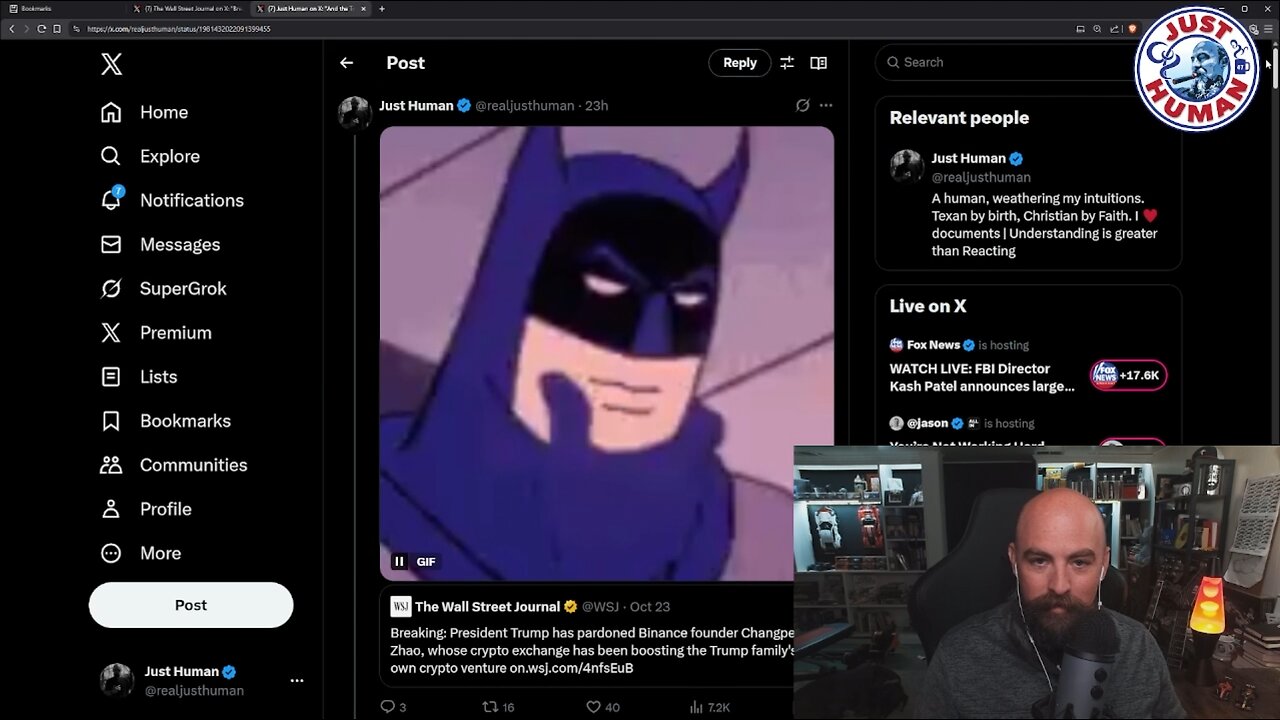Toggle reader view icon in post header
Image resolution: width=1280 pixels, height=720 pixels.
[819, 63]
